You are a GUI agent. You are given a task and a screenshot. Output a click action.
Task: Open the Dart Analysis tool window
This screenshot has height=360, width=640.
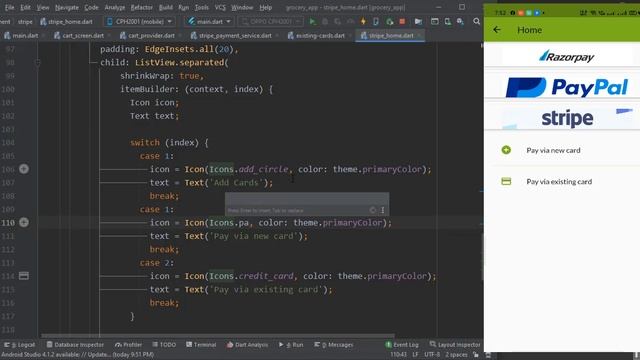(247, 344)
